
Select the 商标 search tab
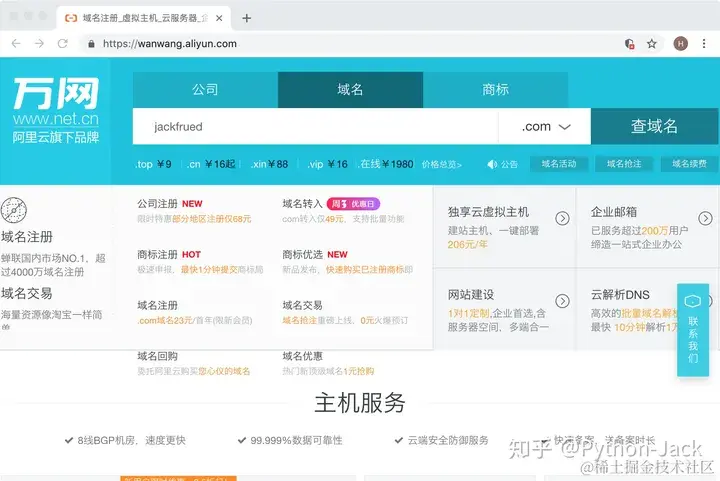click(495, 89)
